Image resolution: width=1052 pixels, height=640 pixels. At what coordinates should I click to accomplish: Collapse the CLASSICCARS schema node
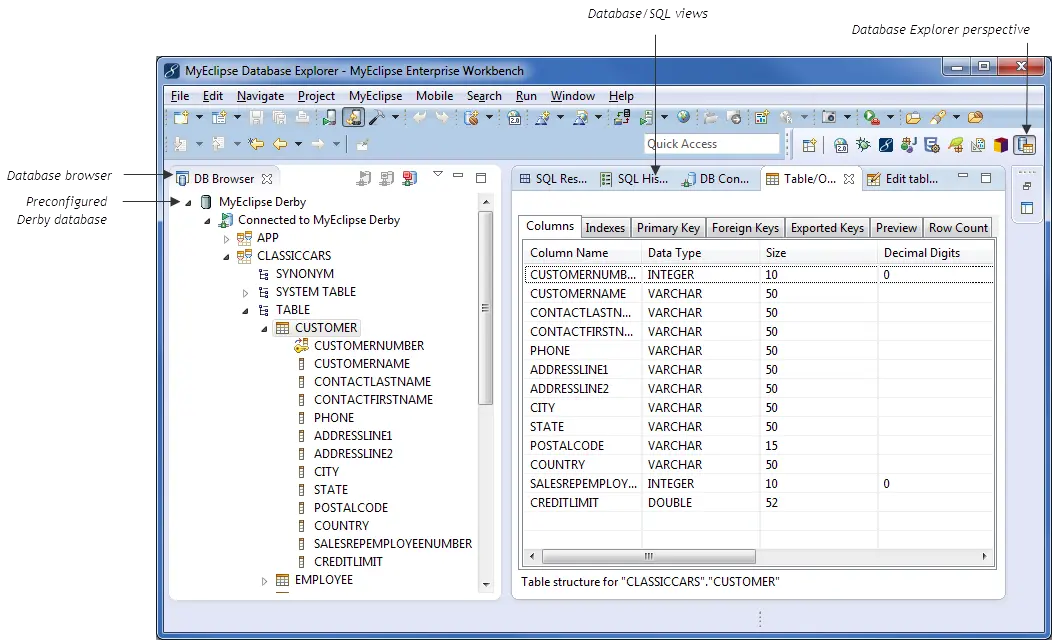click(x=226, y=256)
